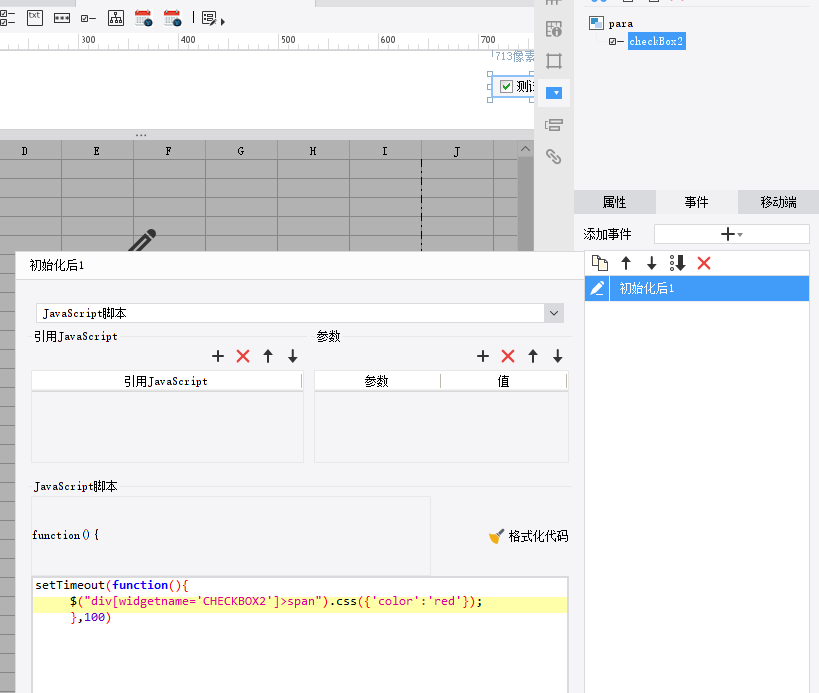819x693 pixels.
Task: Open the cell attributes sidebar icon
Action: click(554, 29)
